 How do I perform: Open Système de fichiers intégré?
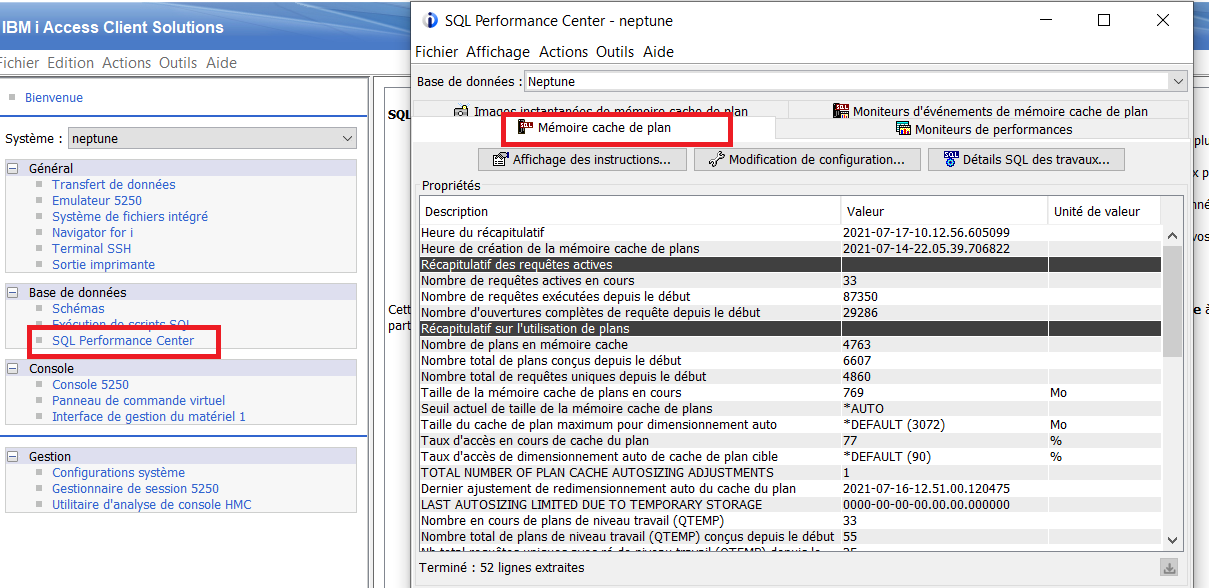(130, 216)
